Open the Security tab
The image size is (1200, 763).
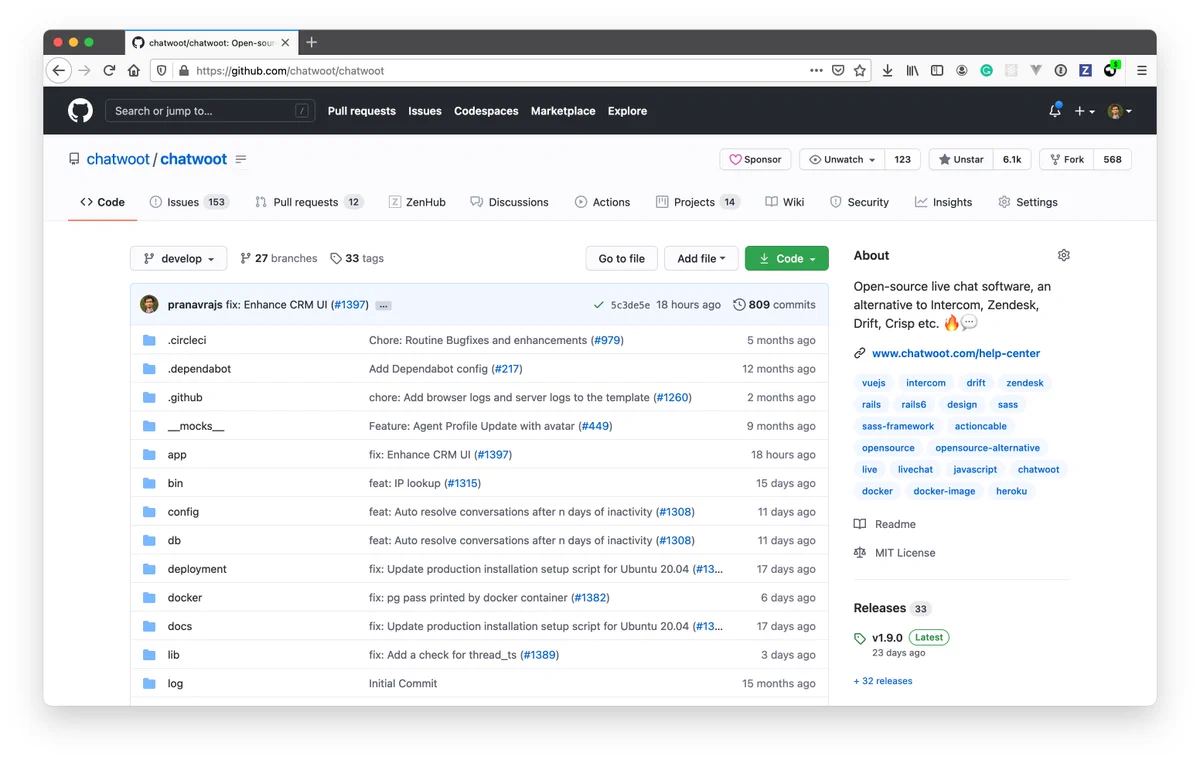pyautogui.click(x=859, y=202)
